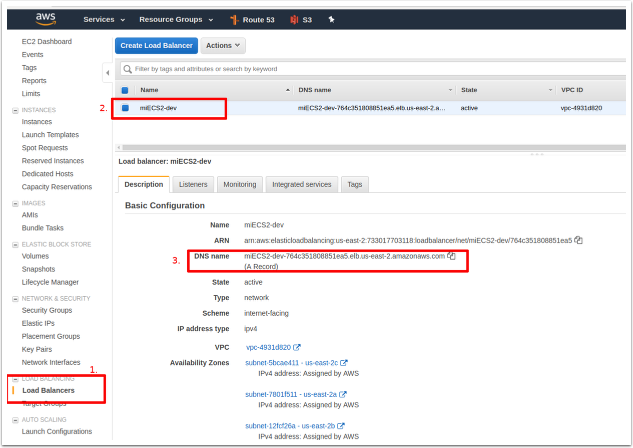
Task: Open the Actions dropdown button
Action: tap(223, 46)
